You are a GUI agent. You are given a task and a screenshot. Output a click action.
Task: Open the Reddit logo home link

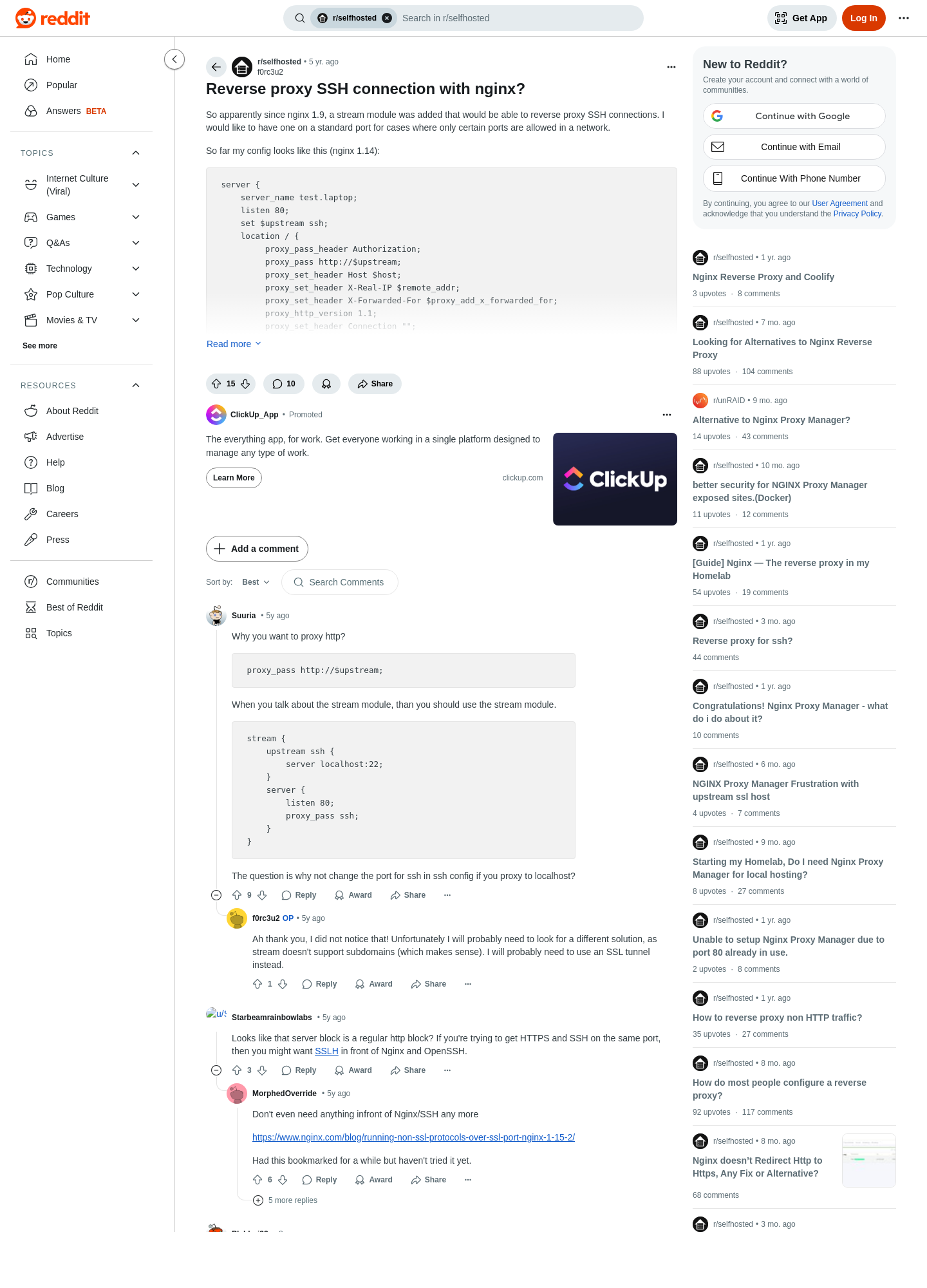(x=53, y=18)
